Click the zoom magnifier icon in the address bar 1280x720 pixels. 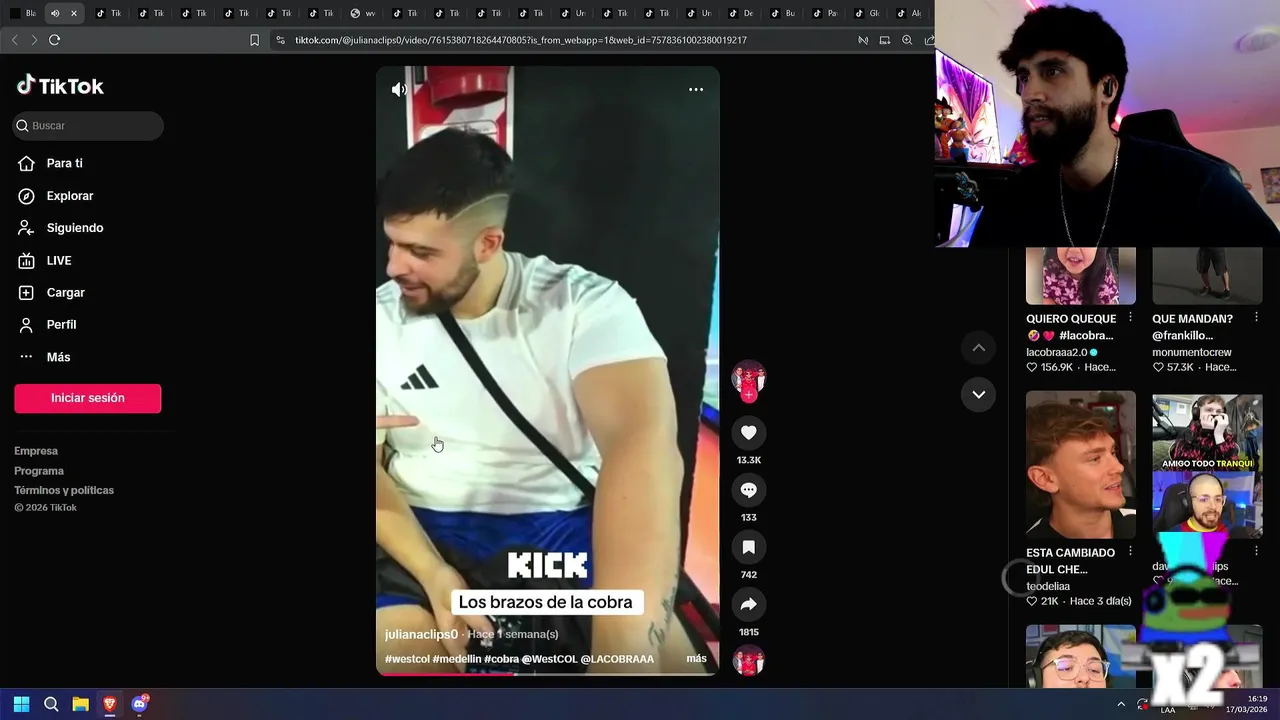[x=907, y=40]
